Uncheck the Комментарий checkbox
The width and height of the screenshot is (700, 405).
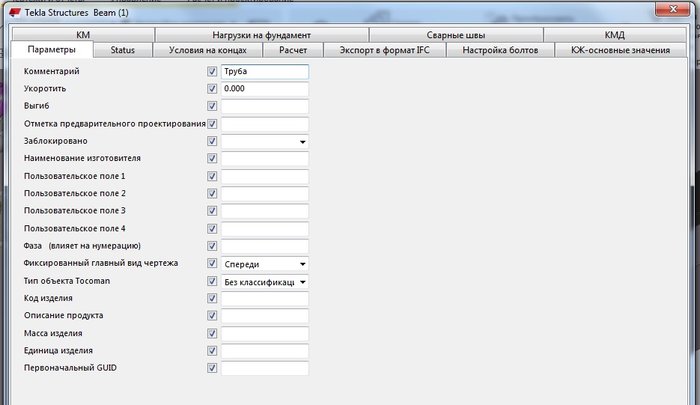point(212,71)
